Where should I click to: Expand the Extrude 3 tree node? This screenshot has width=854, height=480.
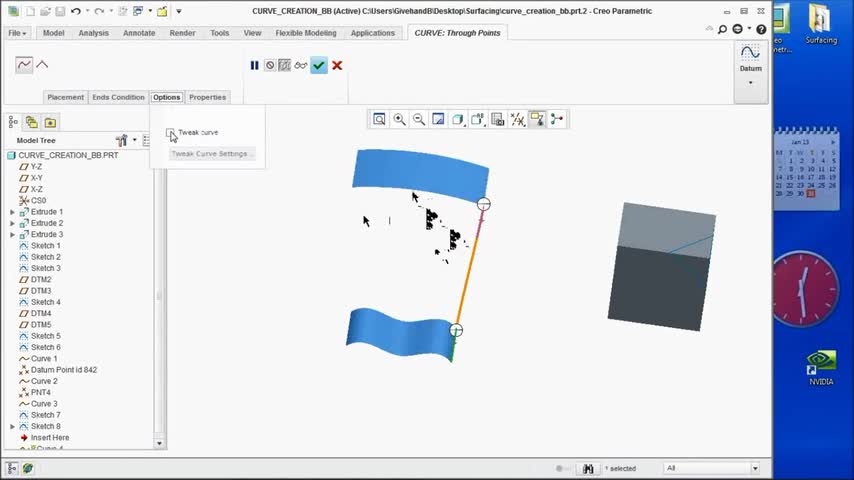coord(13,235)
